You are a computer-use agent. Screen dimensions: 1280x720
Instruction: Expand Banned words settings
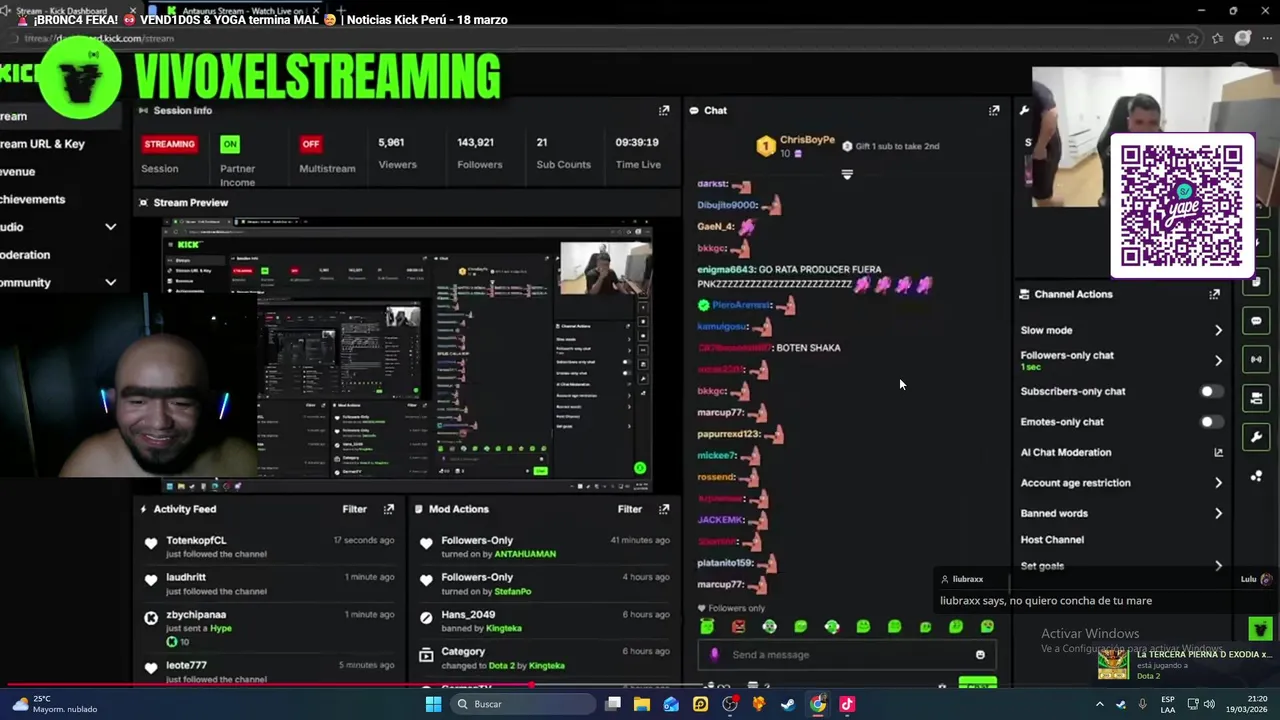[x=1218, y=513]
